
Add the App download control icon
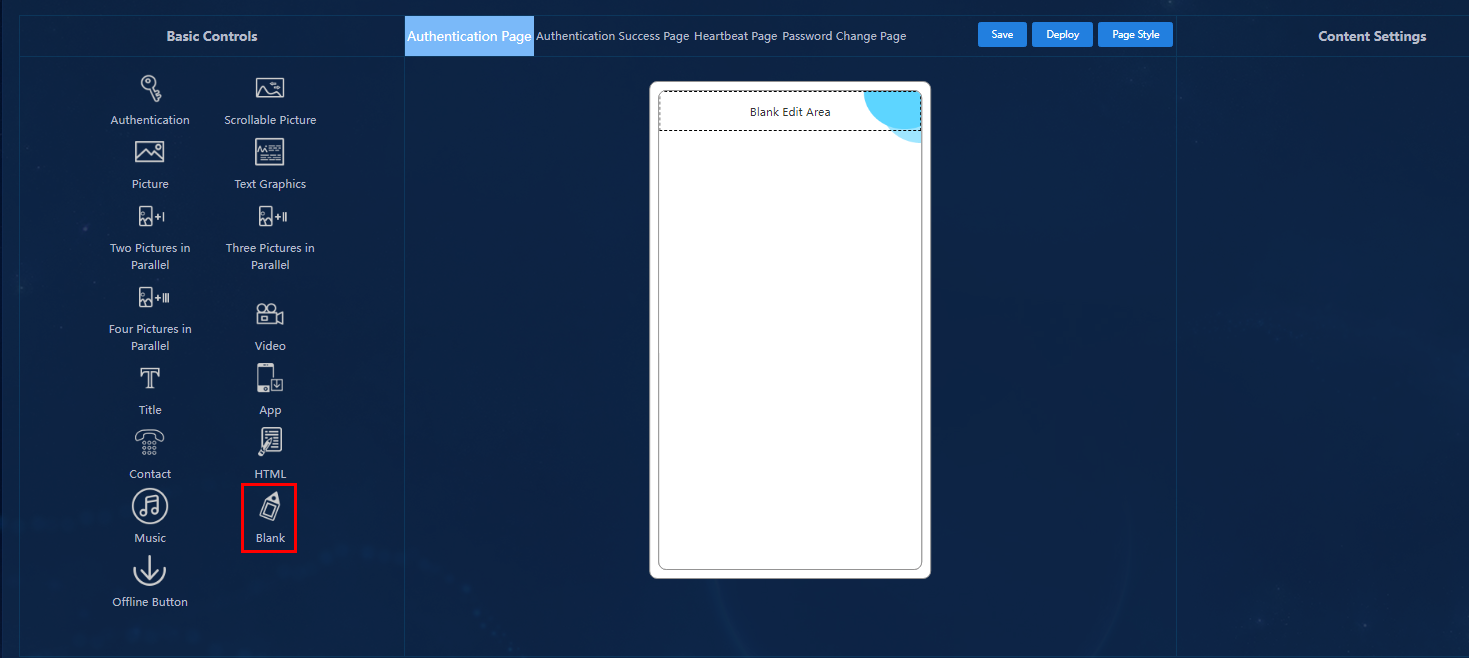270,378
